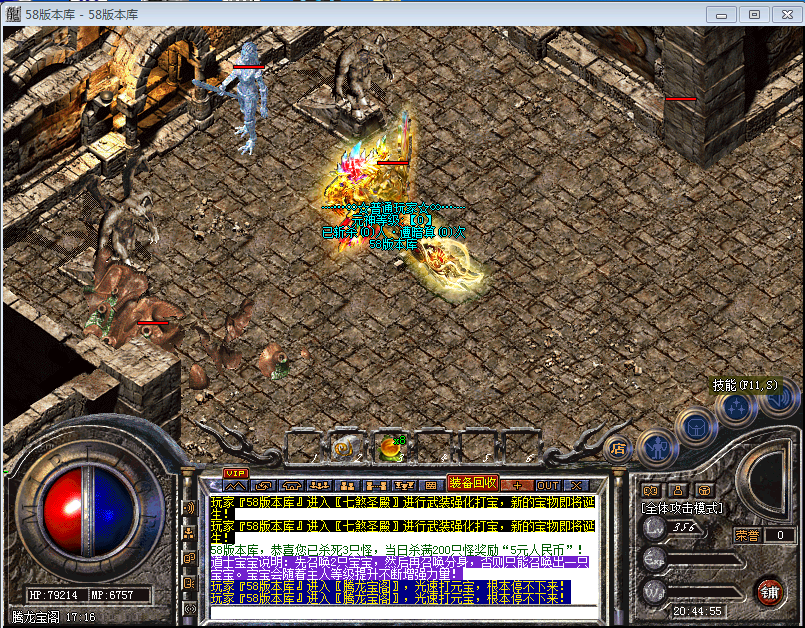
Task: Open the skills sparkle round button
Action: tap(737, 409)
